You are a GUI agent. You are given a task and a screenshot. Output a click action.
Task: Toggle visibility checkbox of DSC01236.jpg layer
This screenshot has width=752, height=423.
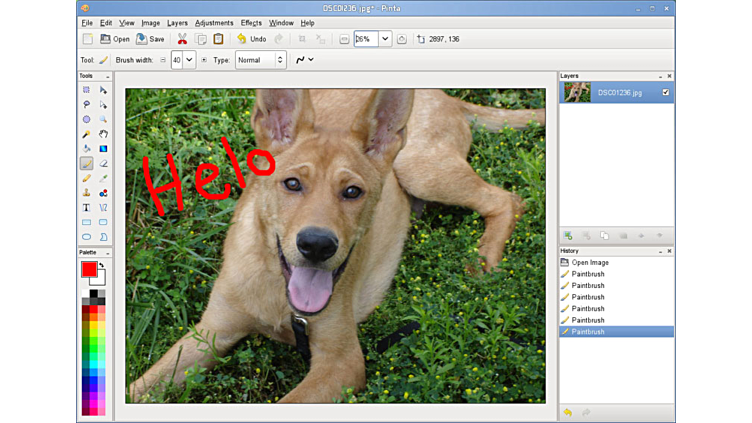coord(666,93)
